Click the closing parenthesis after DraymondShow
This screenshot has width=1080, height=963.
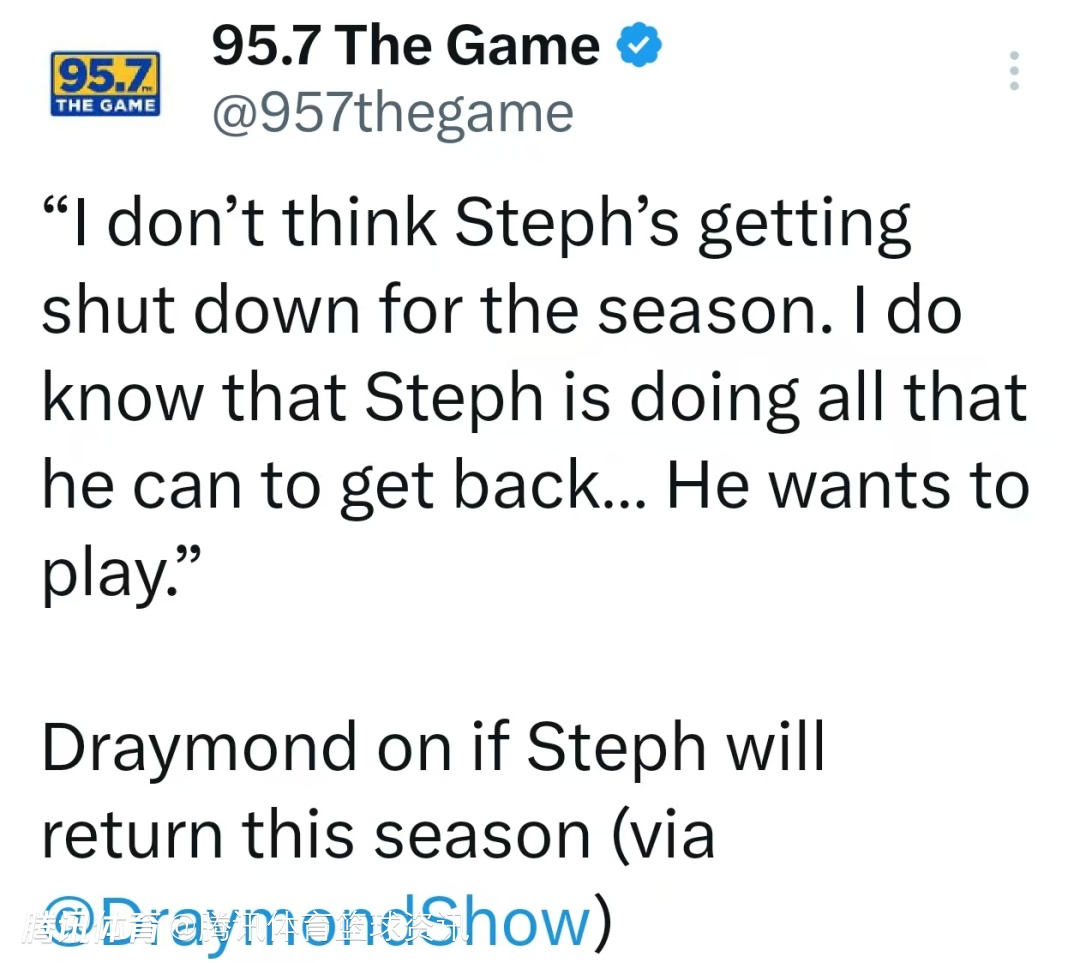601,922
